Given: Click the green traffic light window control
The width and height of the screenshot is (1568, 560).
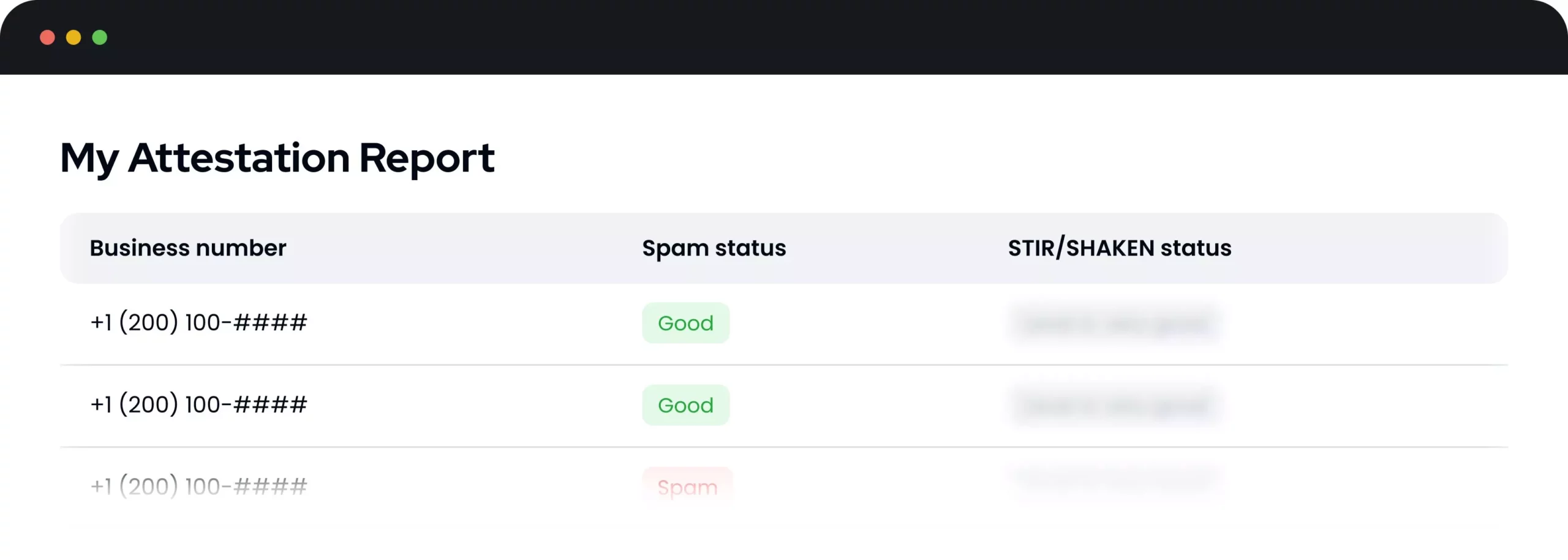Looking at the screenshot, I should (100, 37).
